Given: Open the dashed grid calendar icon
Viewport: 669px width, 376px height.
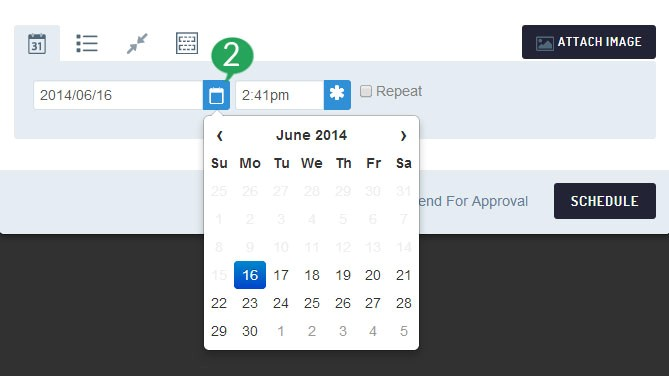Looking at the screenshot, I should (x=187, y=43).
